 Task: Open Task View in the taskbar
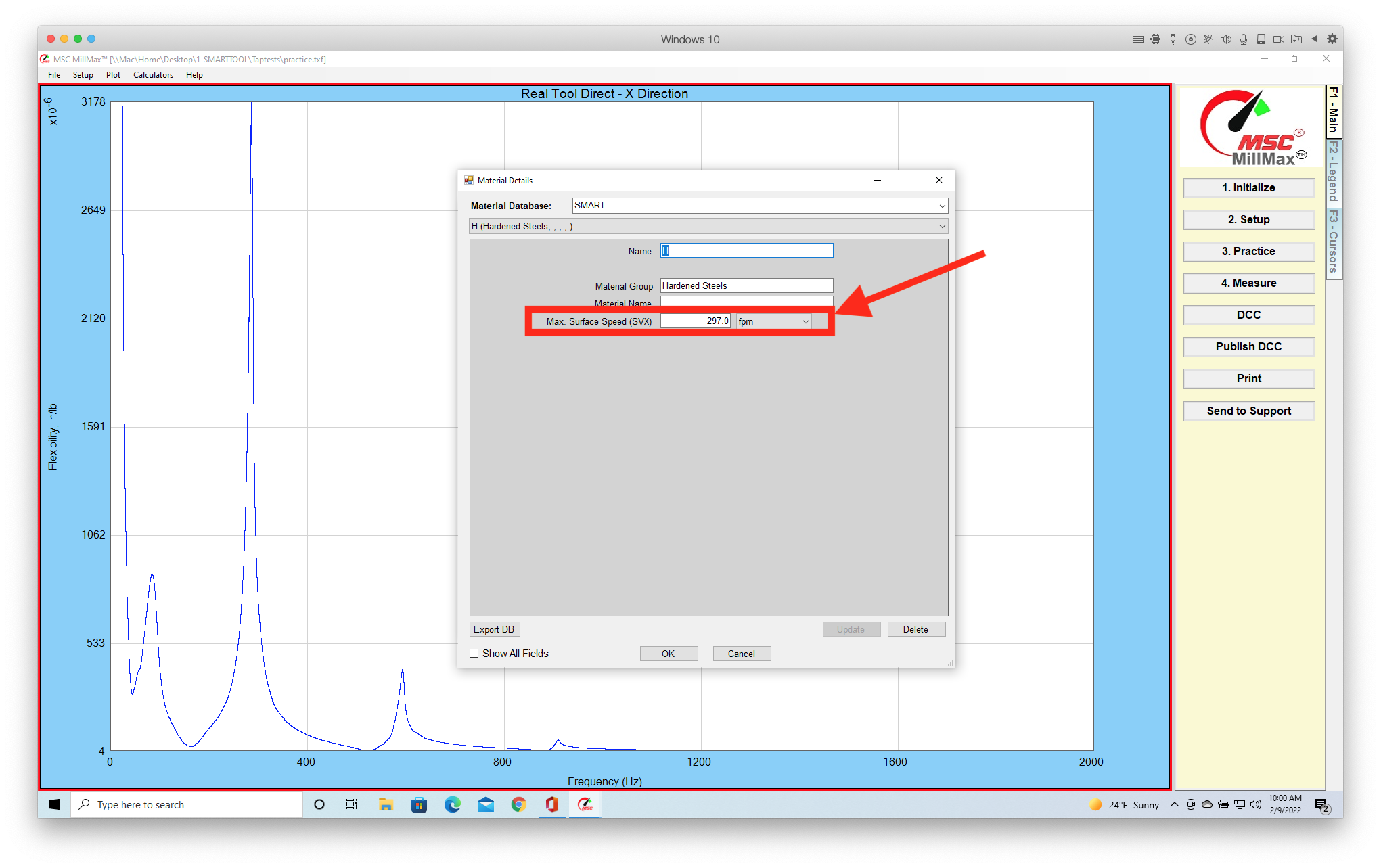pos(352,804)
